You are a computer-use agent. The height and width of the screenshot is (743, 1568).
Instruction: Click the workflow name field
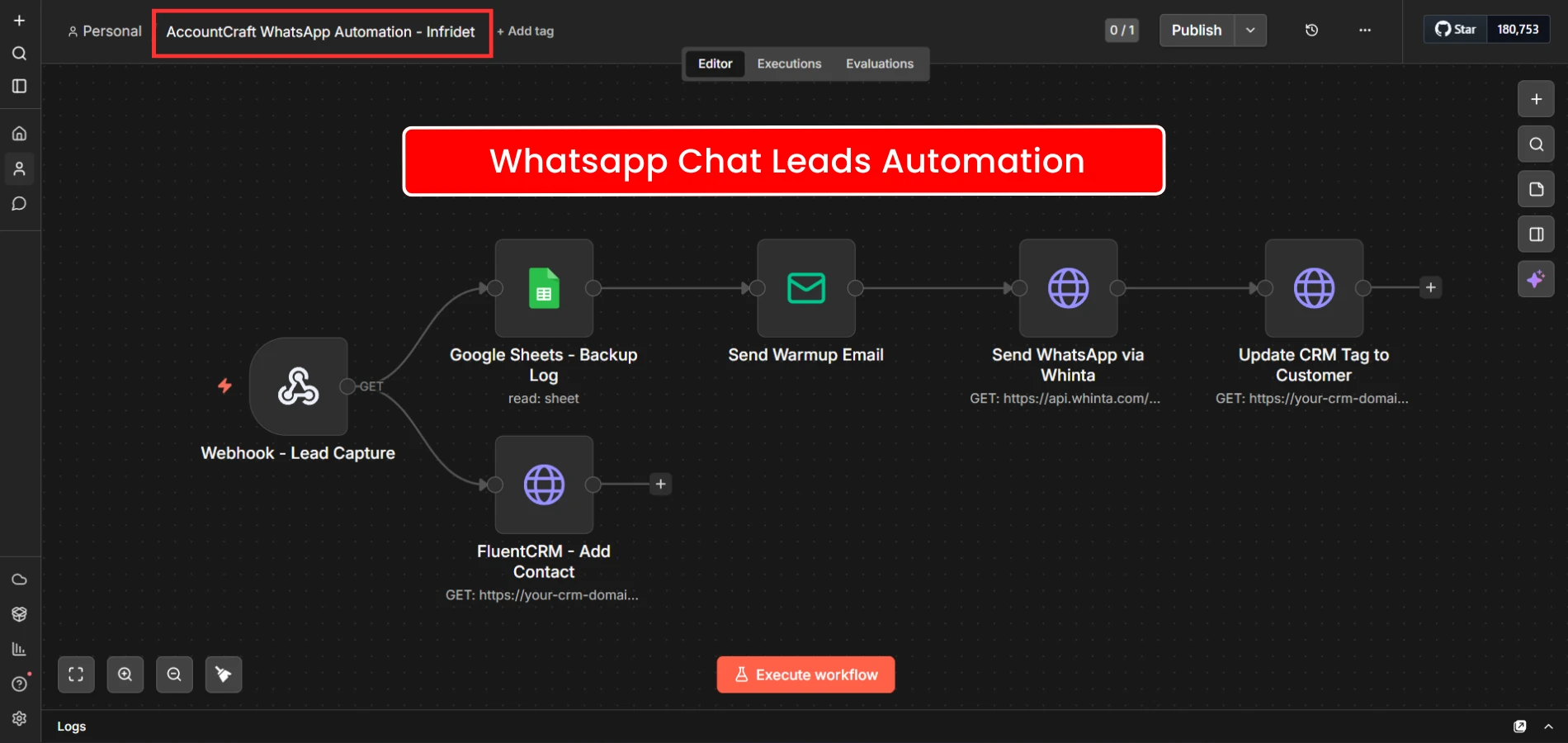tap(321, 32)
